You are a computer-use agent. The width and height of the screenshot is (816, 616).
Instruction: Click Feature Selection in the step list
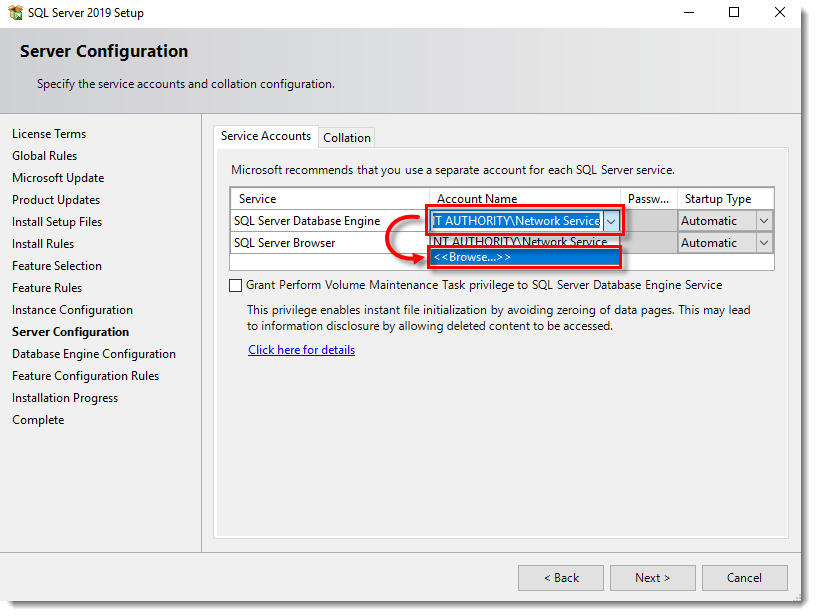[x=57, y=266]
